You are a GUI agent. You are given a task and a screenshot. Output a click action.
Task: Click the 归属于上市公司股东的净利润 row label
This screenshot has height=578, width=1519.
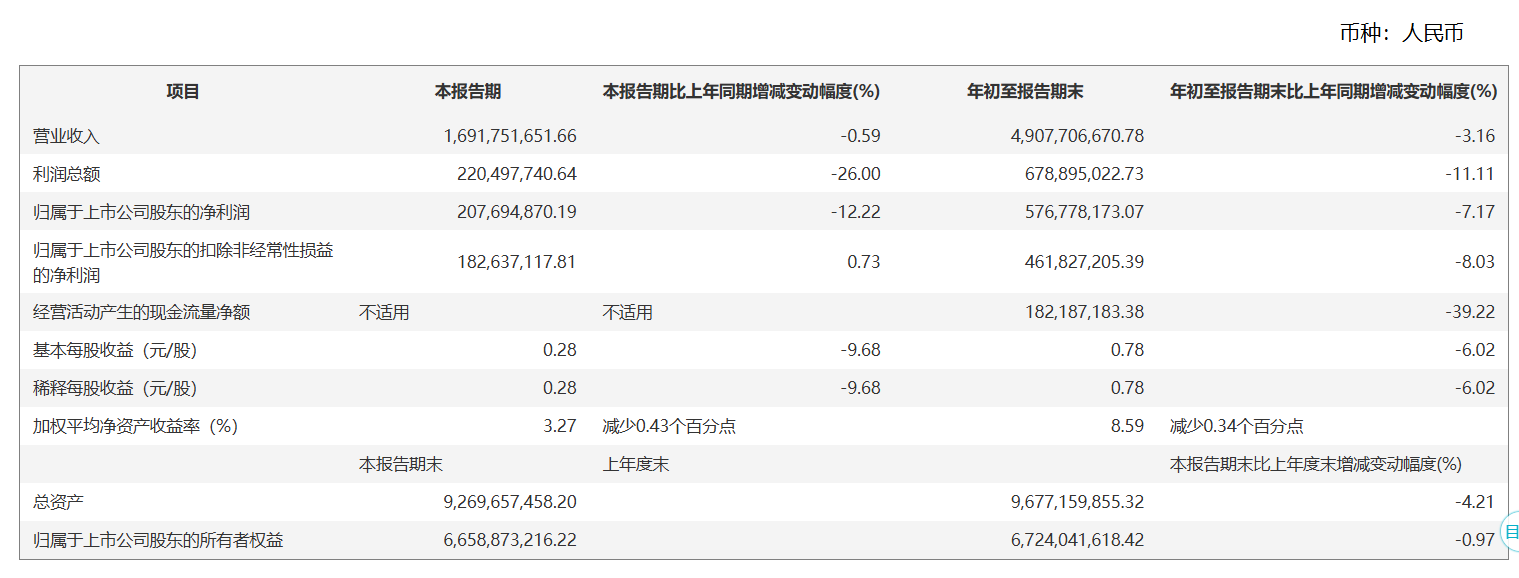click(x=141, y=212)
